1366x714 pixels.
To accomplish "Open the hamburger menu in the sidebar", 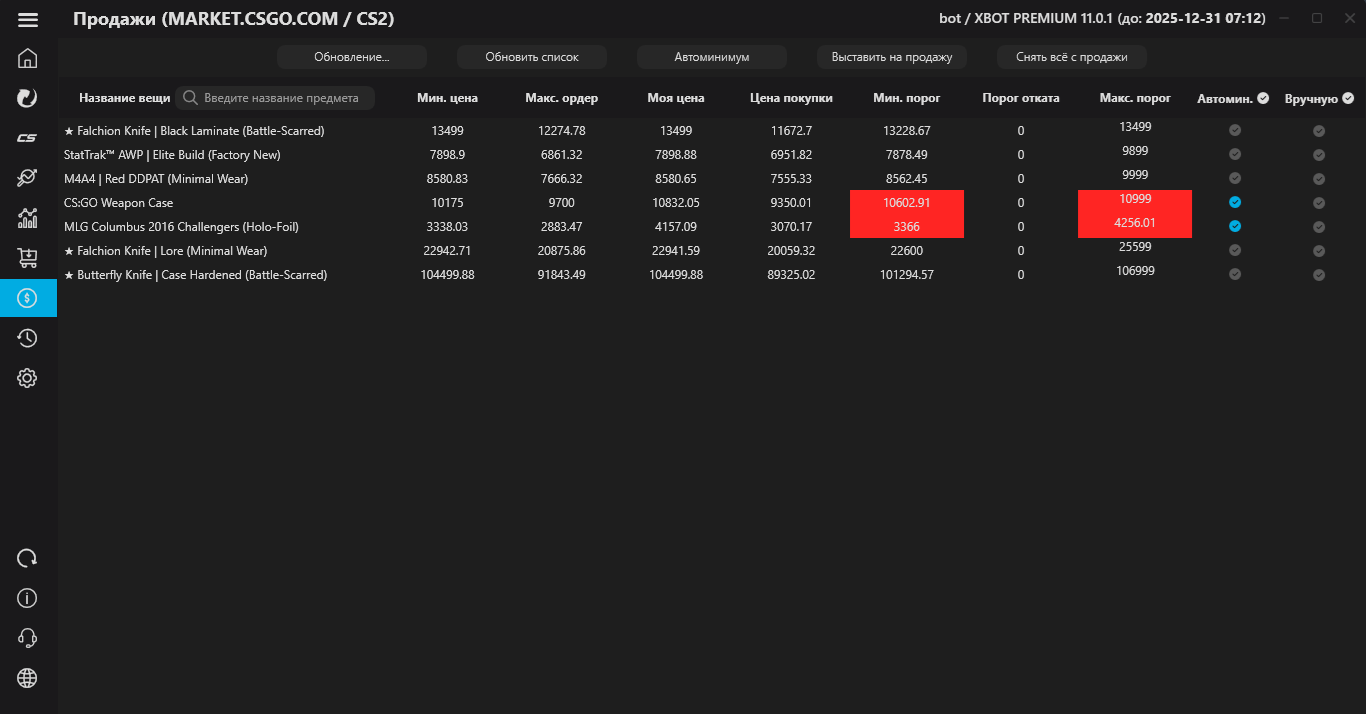I will point(28,20).
